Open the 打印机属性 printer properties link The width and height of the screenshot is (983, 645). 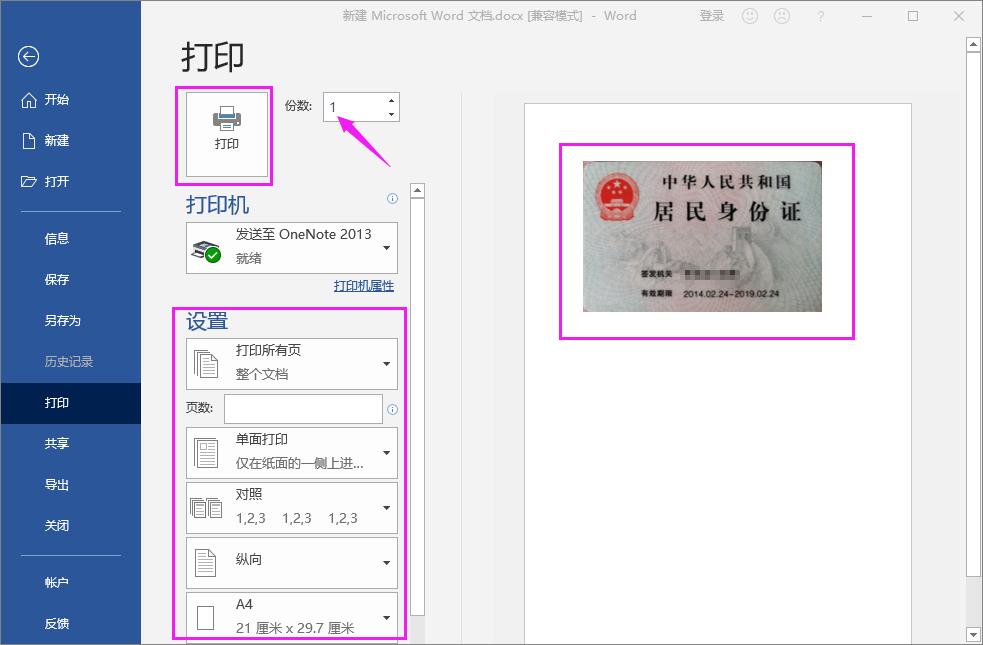click(362, 286)
